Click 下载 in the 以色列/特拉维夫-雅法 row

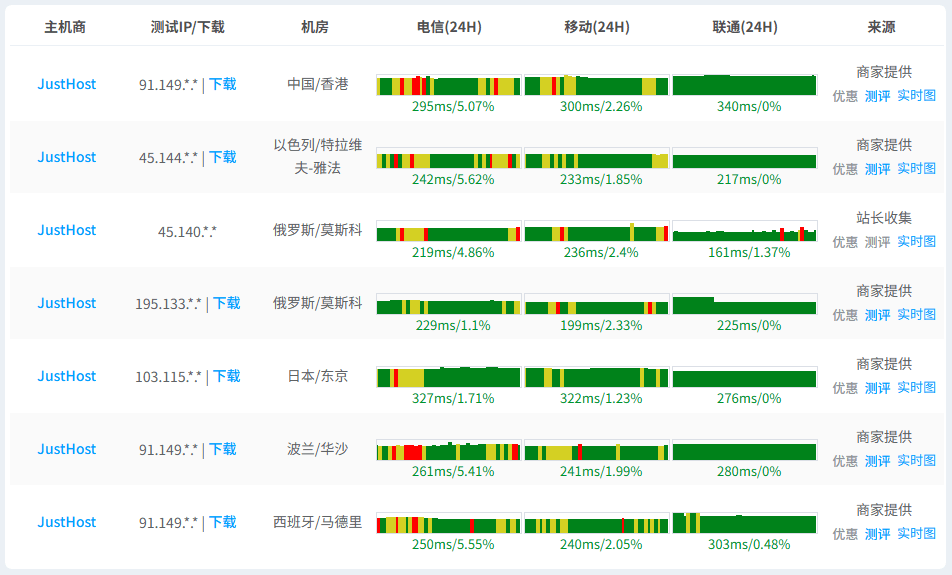223,157
